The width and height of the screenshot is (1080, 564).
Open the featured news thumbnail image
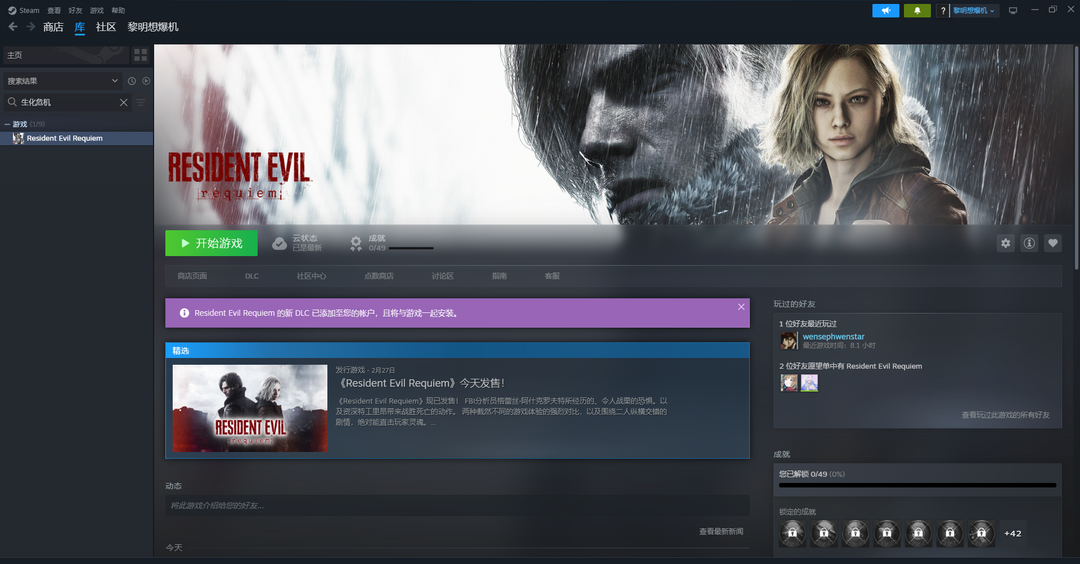[250, 408]
